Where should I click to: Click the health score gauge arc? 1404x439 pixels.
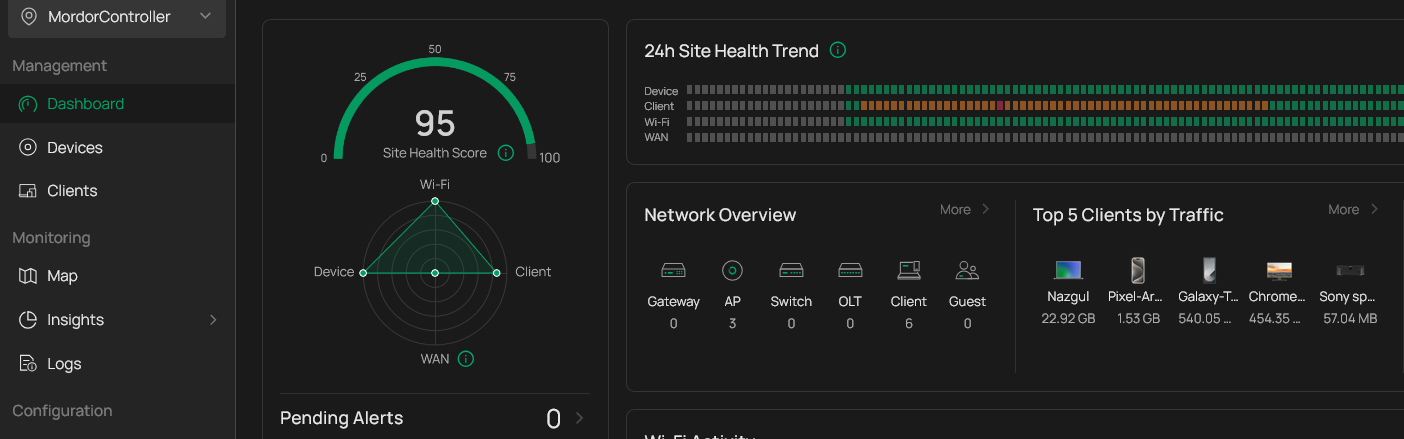[x=434, y=62]
